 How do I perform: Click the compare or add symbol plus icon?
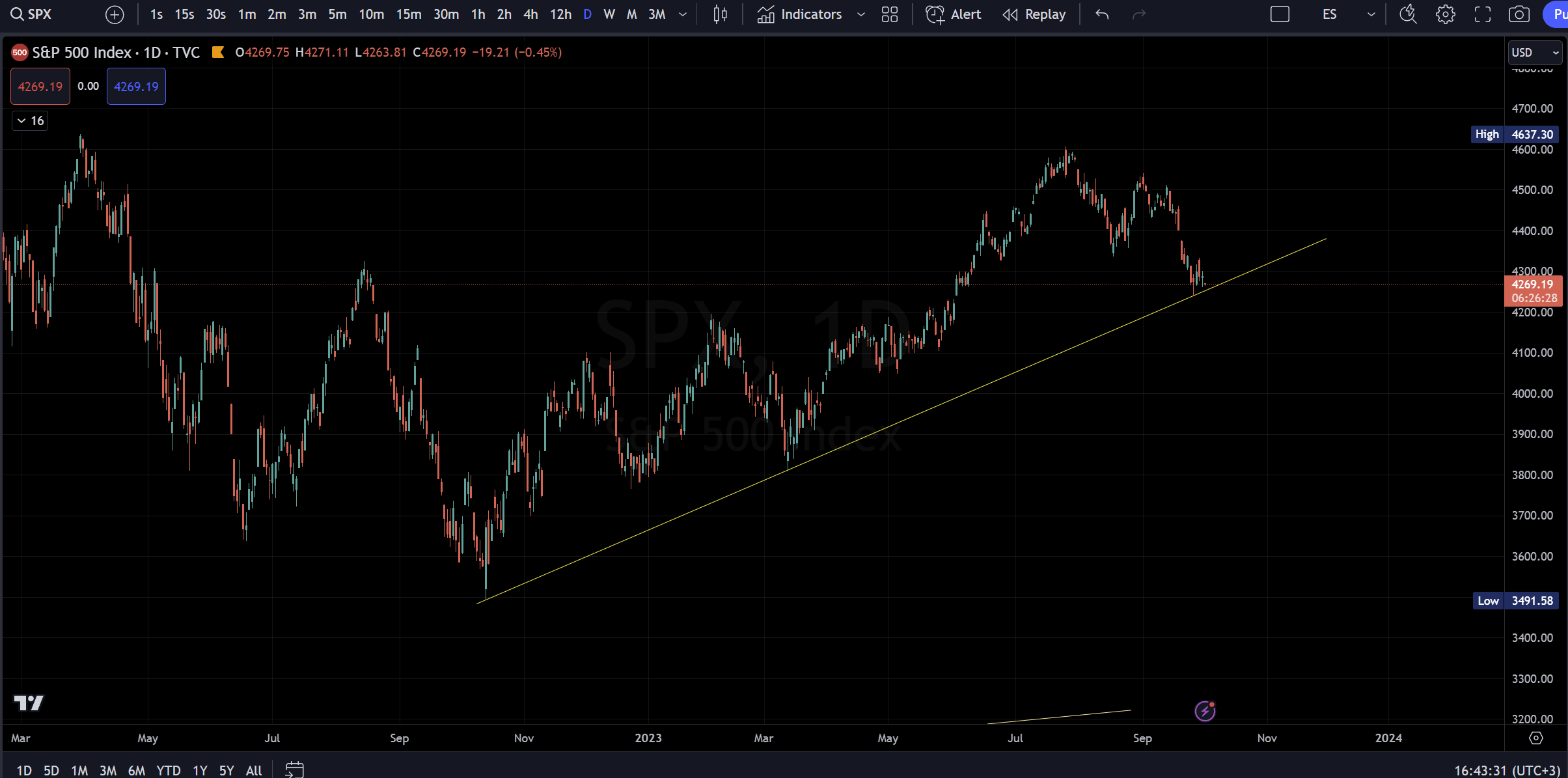[115, 14]
